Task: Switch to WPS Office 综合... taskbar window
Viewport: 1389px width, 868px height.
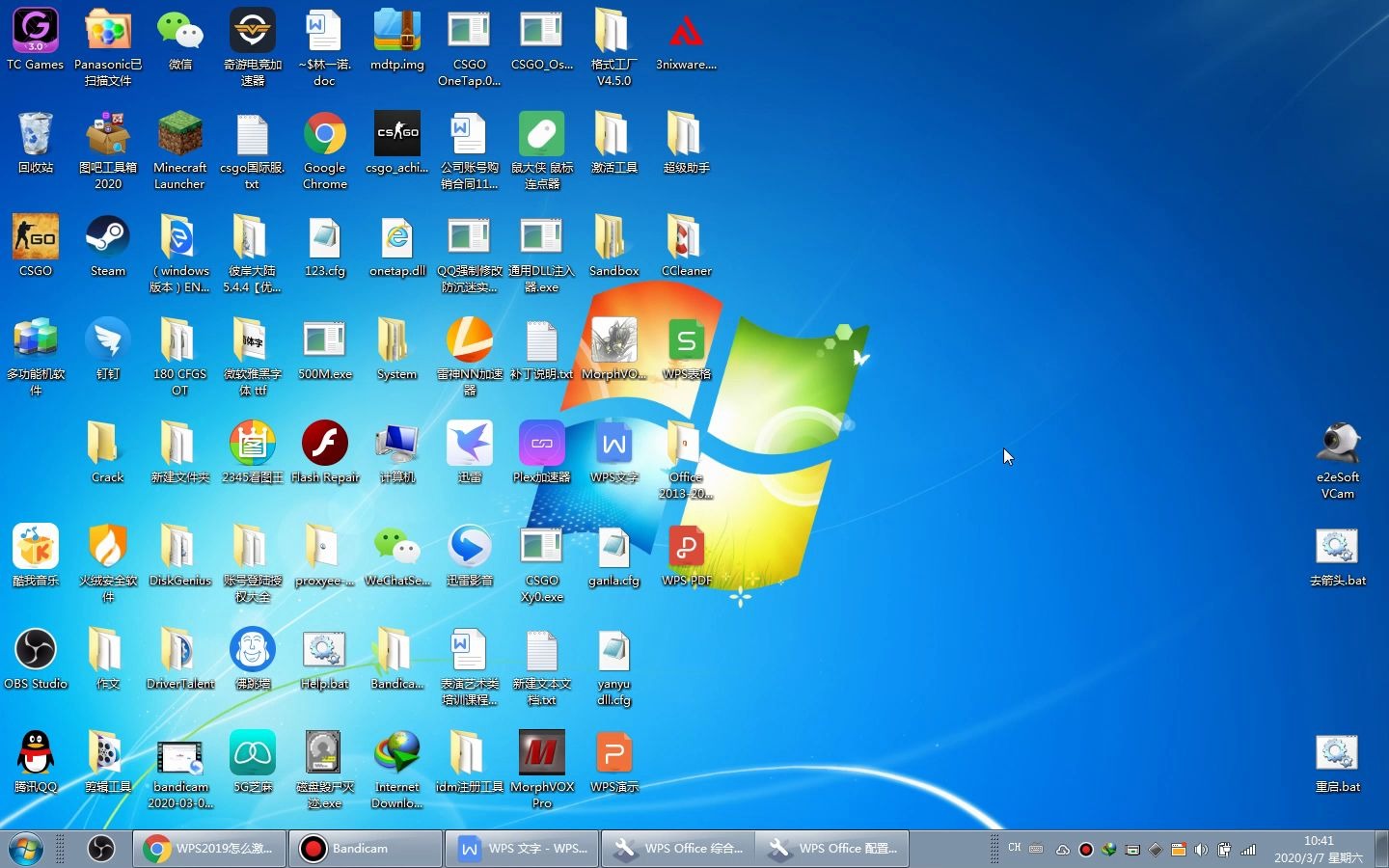Action: point(678,849)
